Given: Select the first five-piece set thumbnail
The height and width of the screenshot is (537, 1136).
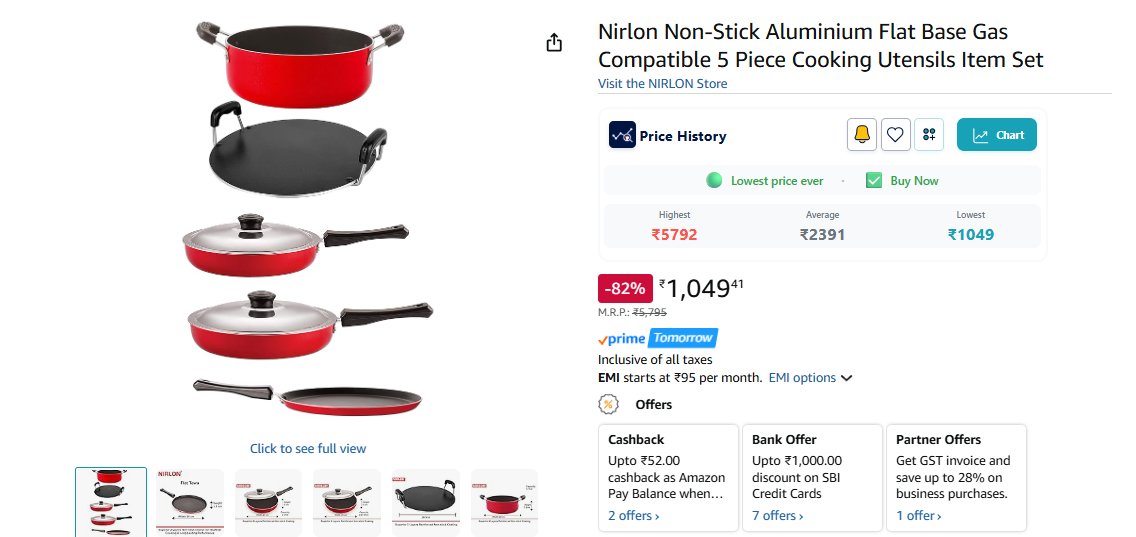Looking at the screenshot, I should tap(111, 502).
